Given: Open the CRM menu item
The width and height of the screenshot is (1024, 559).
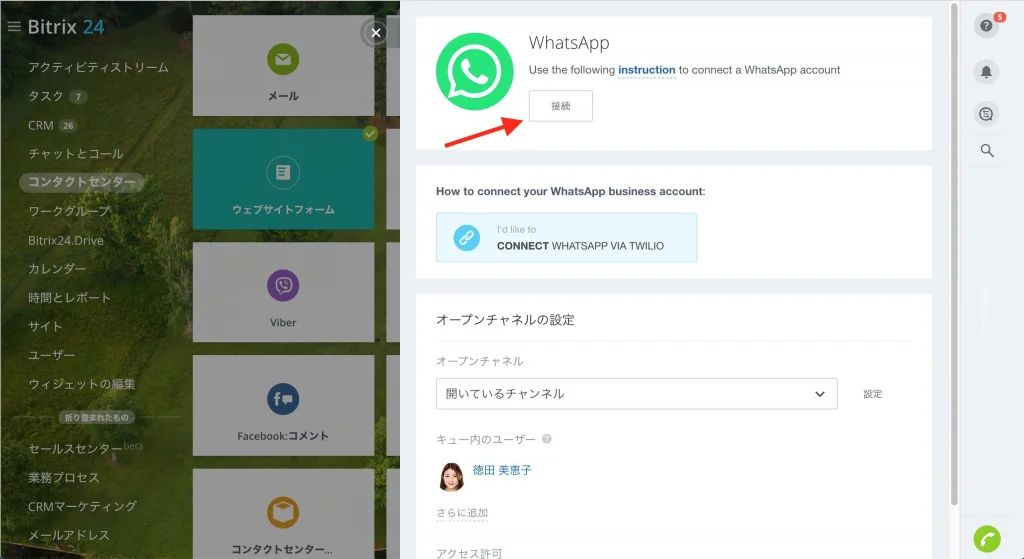Looking at the screenshot, I should tap(40, 125).
